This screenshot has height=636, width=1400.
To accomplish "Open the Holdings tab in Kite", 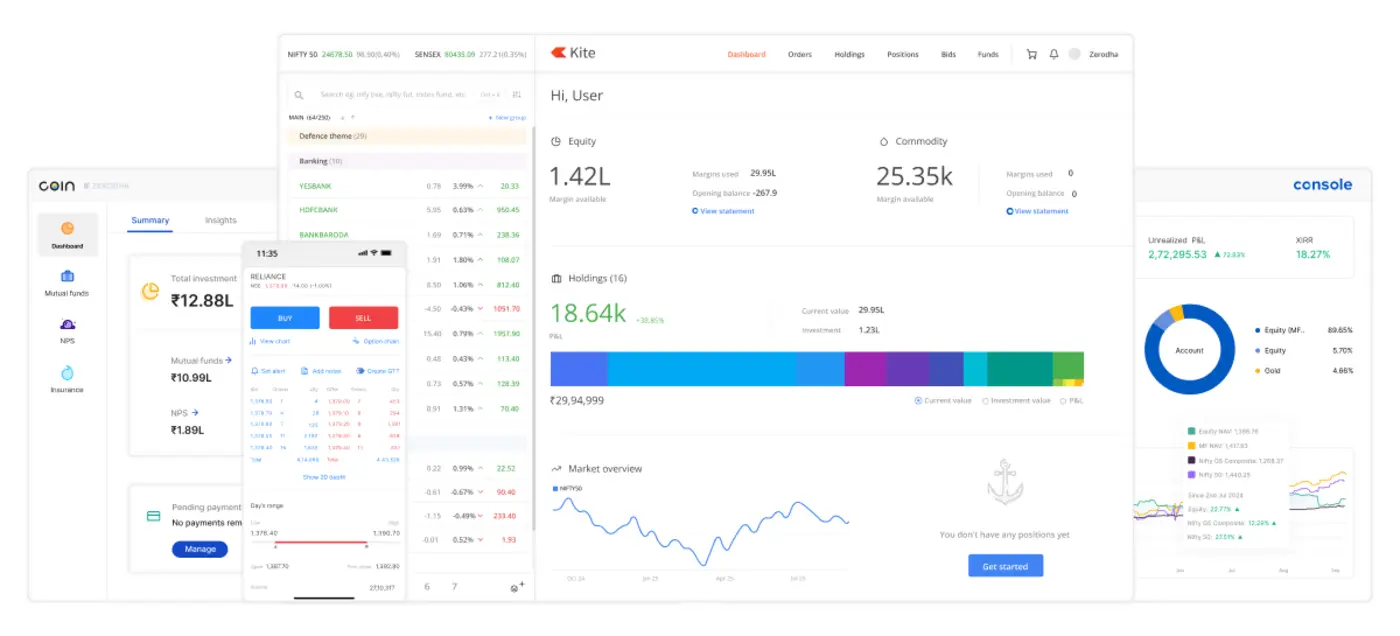I will [849, 54].
